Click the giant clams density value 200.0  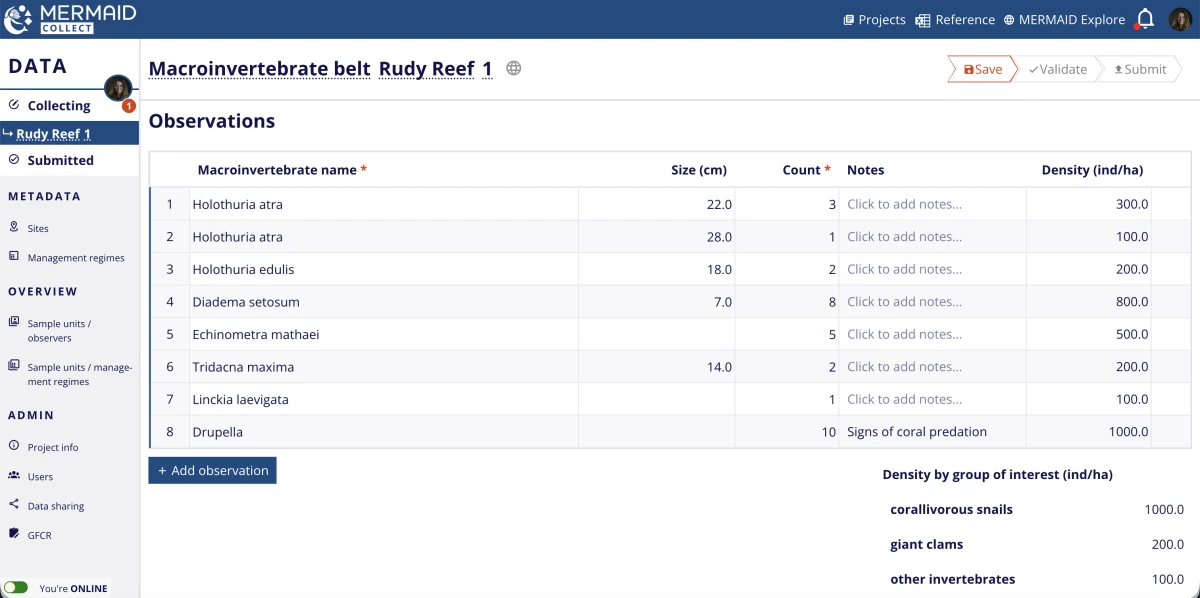point(1167,545)
